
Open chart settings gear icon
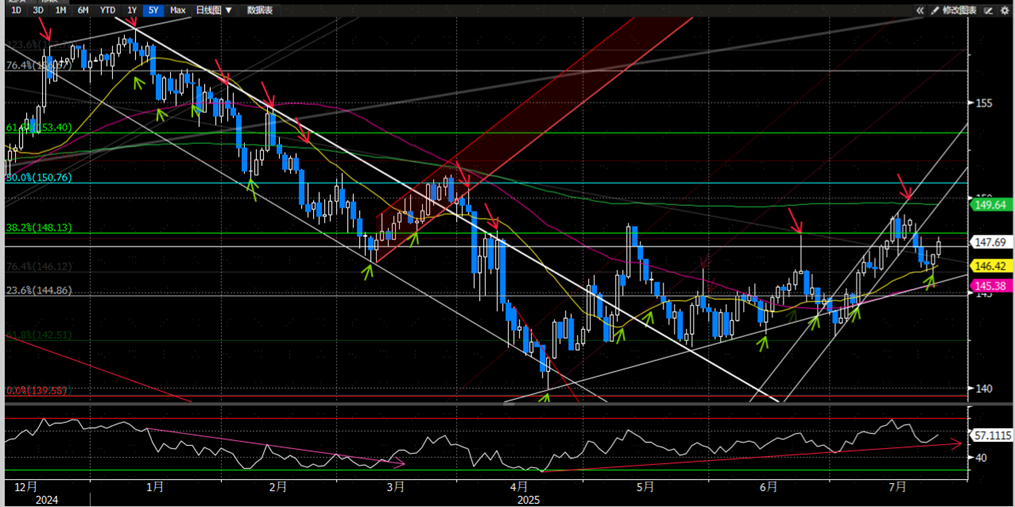click(x=1005, y=10)
